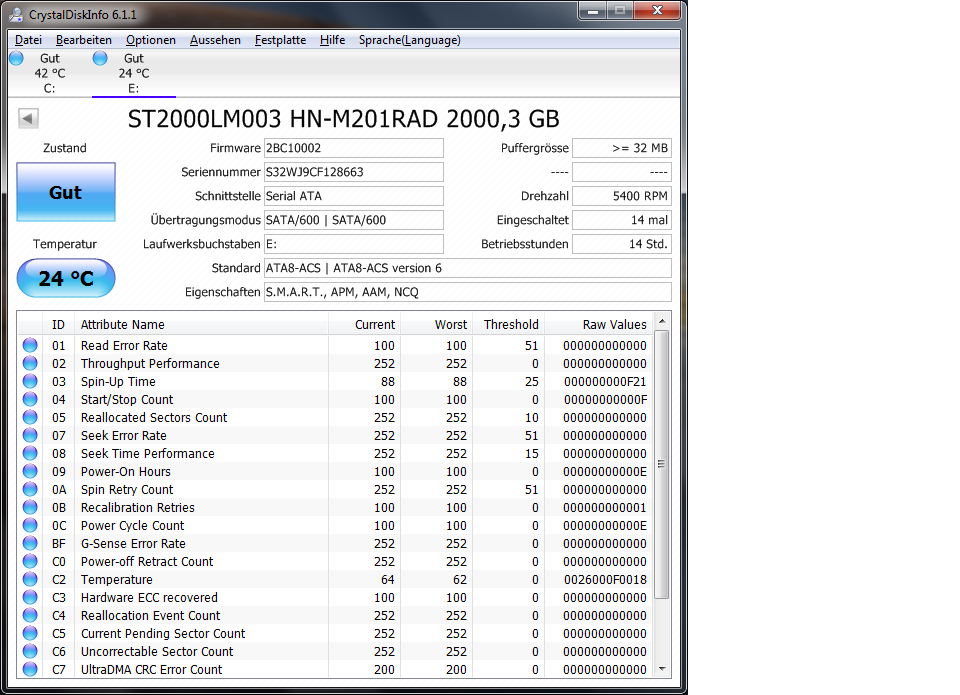Image resolution: width=960 pixels, height=695 pixels.
Task: Click the previous disk arrow button
Action: 28,118
